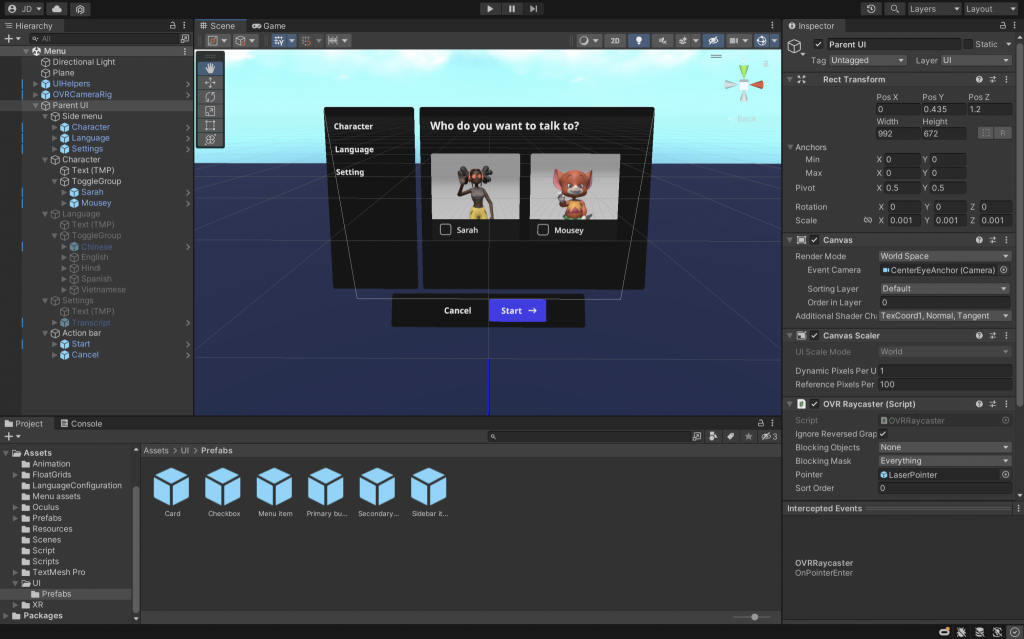Open the Render Mode dropdown
Screen dimensions: 1024x639
(943, 256)
